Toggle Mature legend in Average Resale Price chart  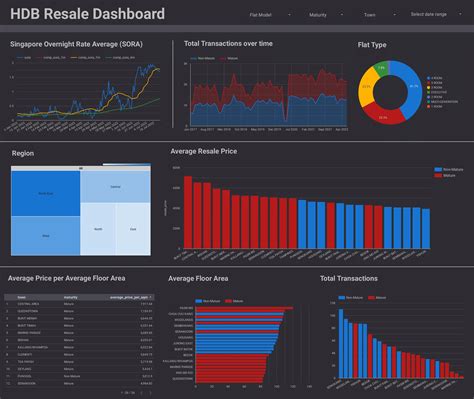pos(445,175)
